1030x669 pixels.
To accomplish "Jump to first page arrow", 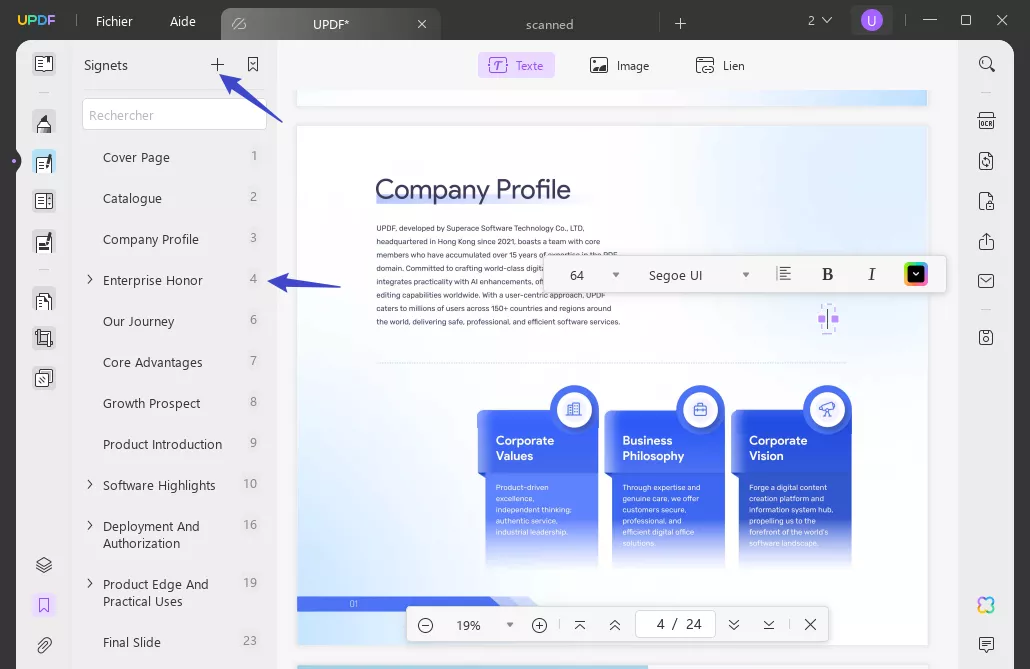I will (580, 625).
